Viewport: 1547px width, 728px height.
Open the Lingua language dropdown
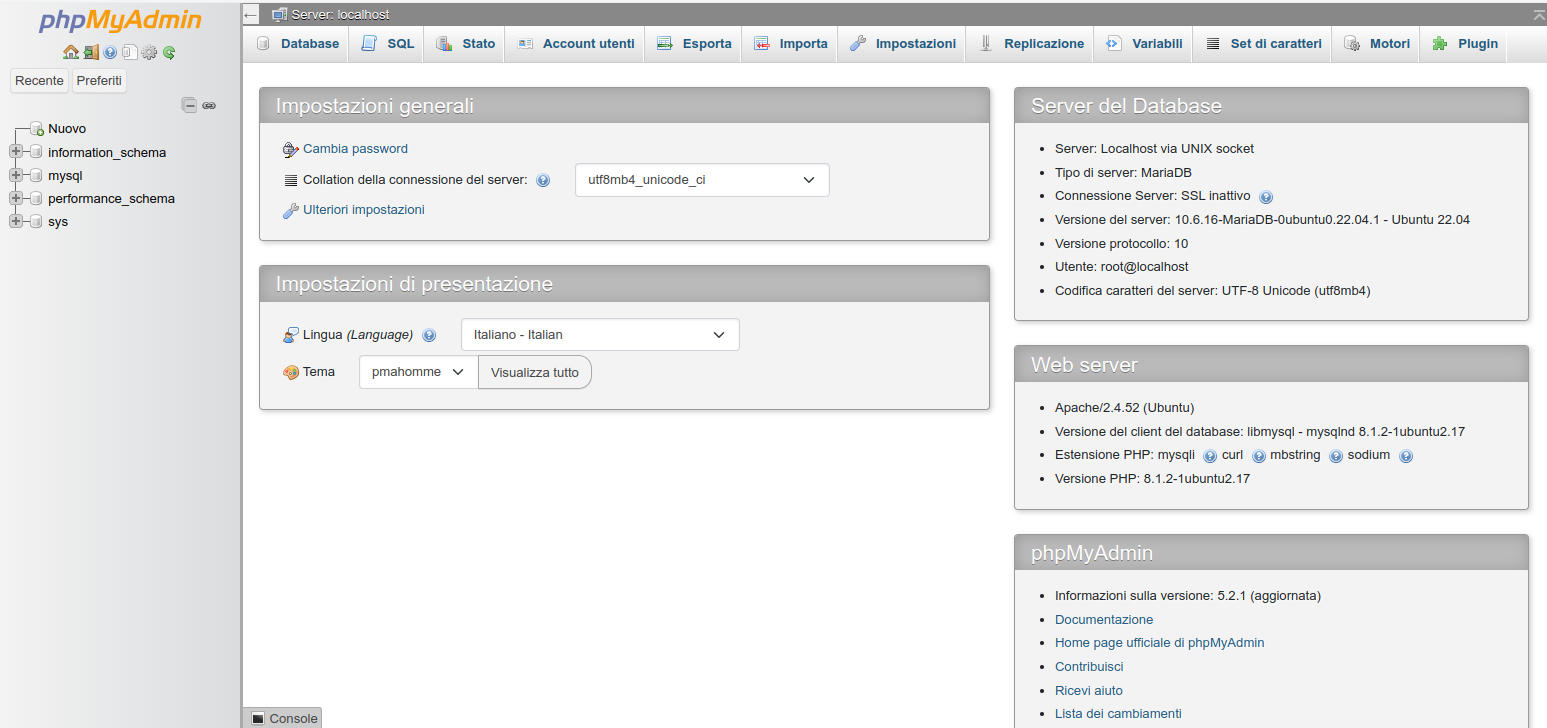pyautogui.click(x=600, y=335)
